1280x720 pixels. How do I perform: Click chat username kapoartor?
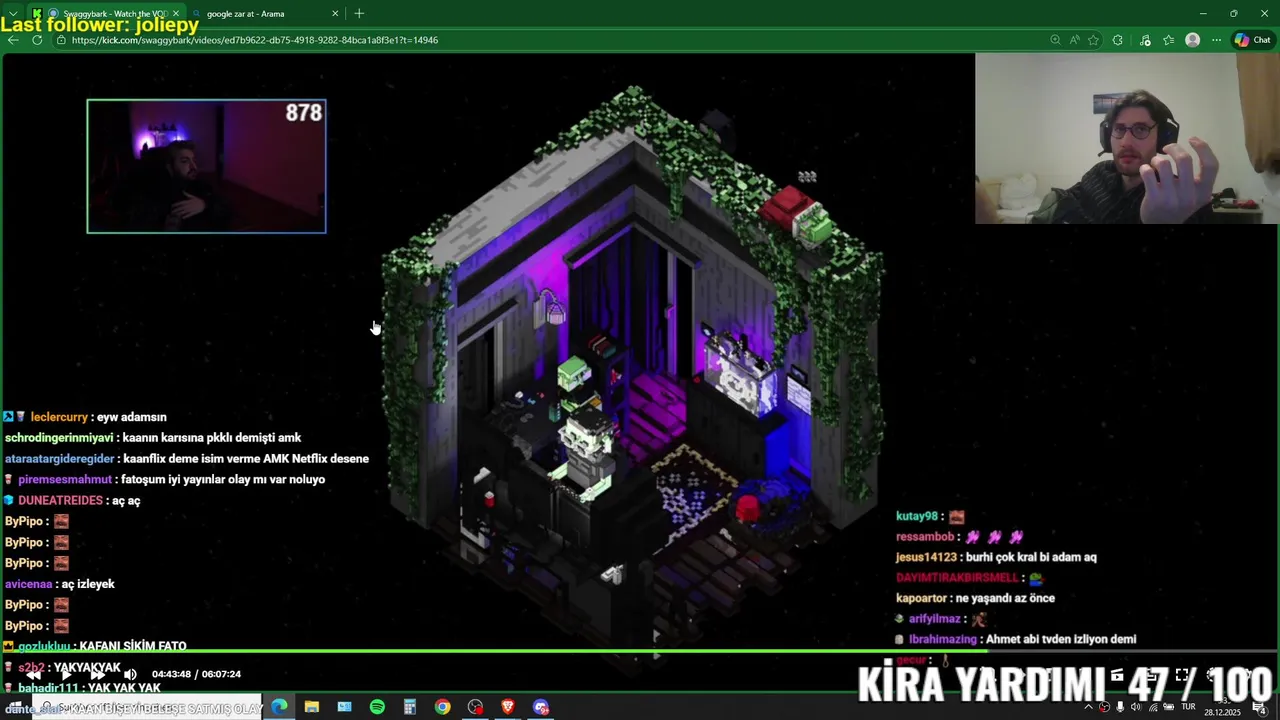click(x=921, y=598)
